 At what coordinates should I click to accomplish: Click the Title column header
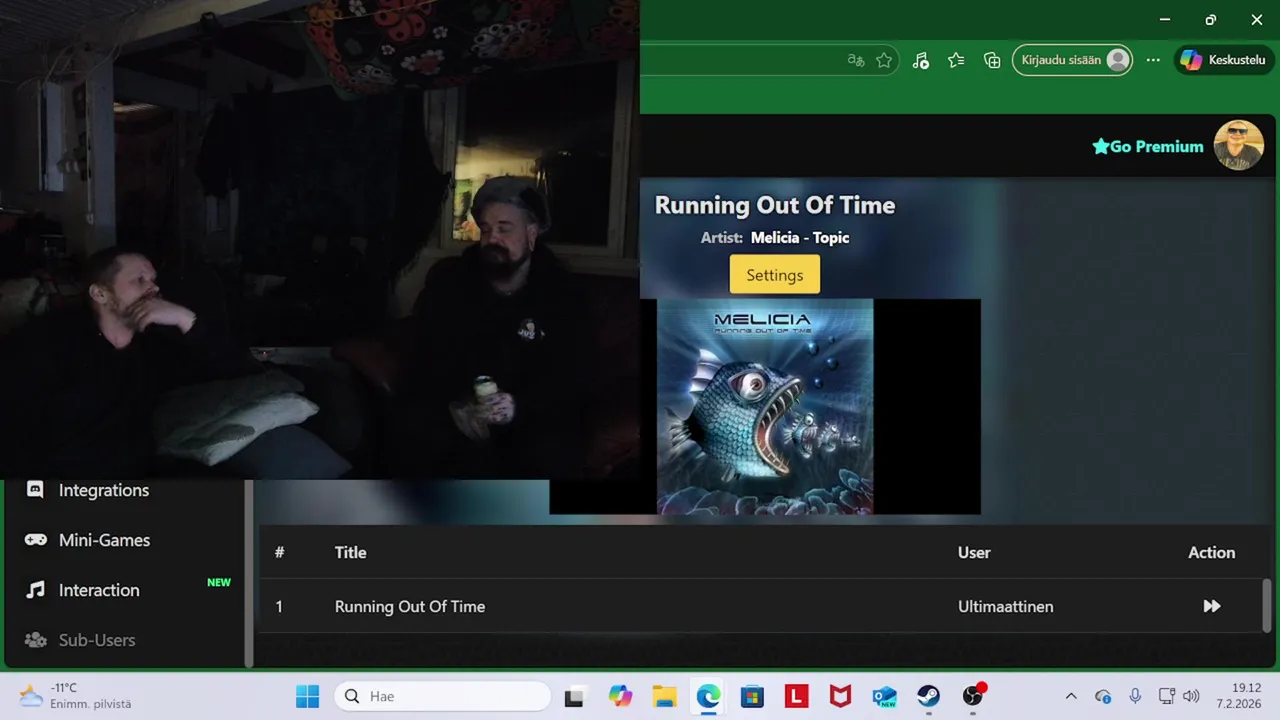point(350,552)
